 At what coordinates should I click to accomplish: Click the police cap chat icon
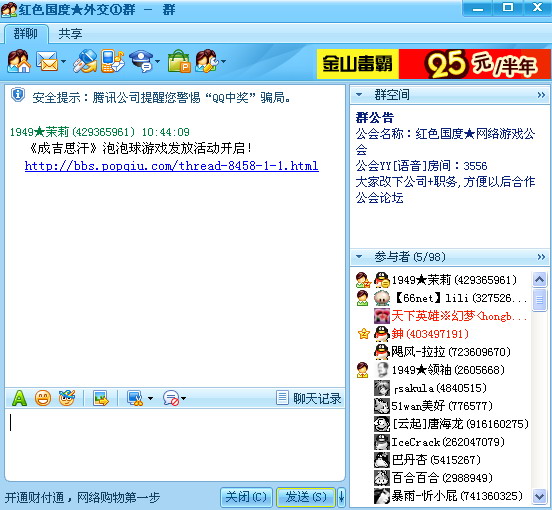tap(141, 61)
